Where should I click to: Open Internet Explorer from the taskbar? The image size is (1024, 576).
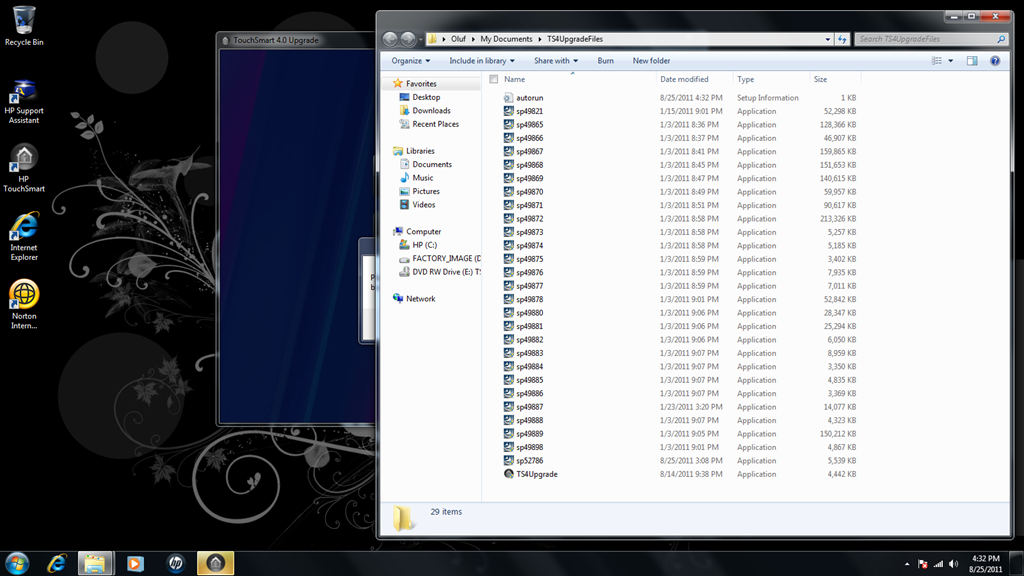[x=57, y=563]
